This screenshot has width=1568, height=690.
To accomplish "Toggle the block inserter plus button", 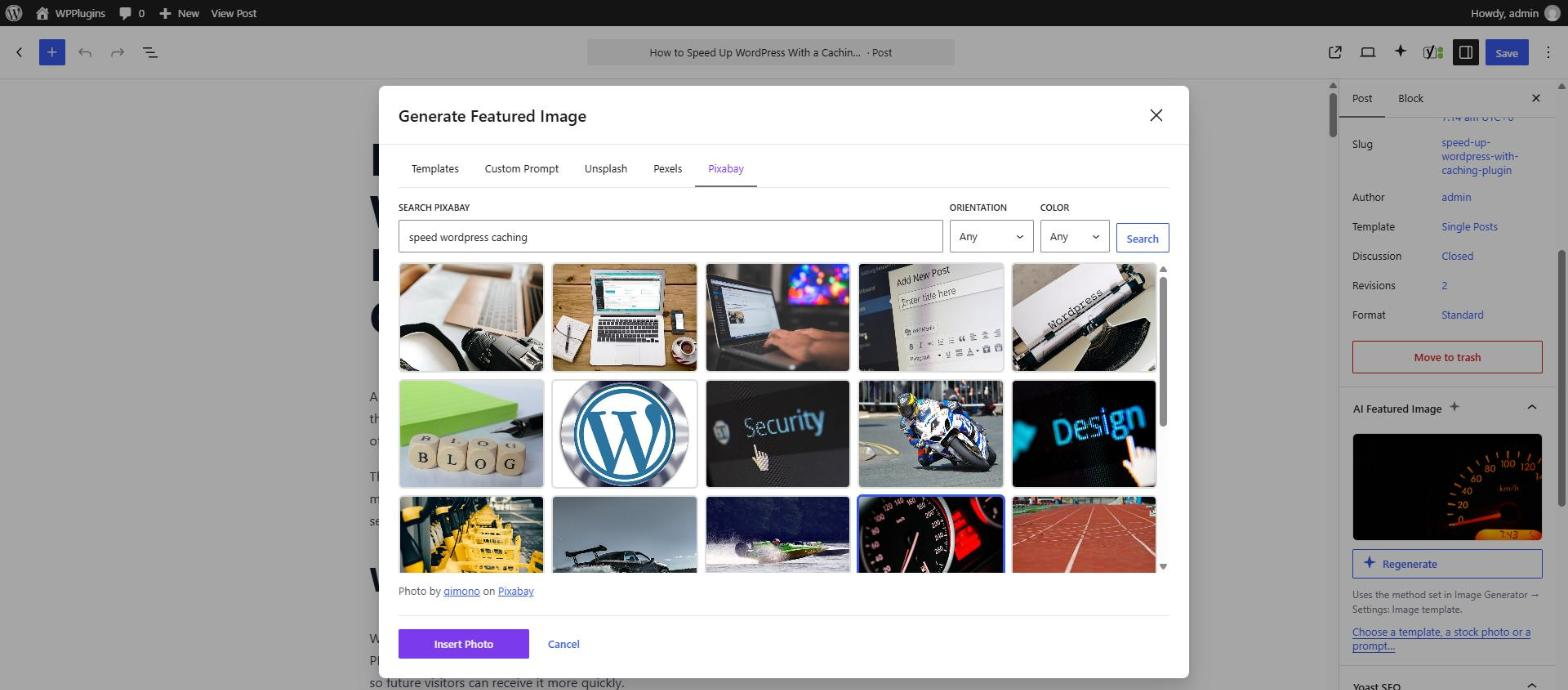I will click(x=52, y=52).
